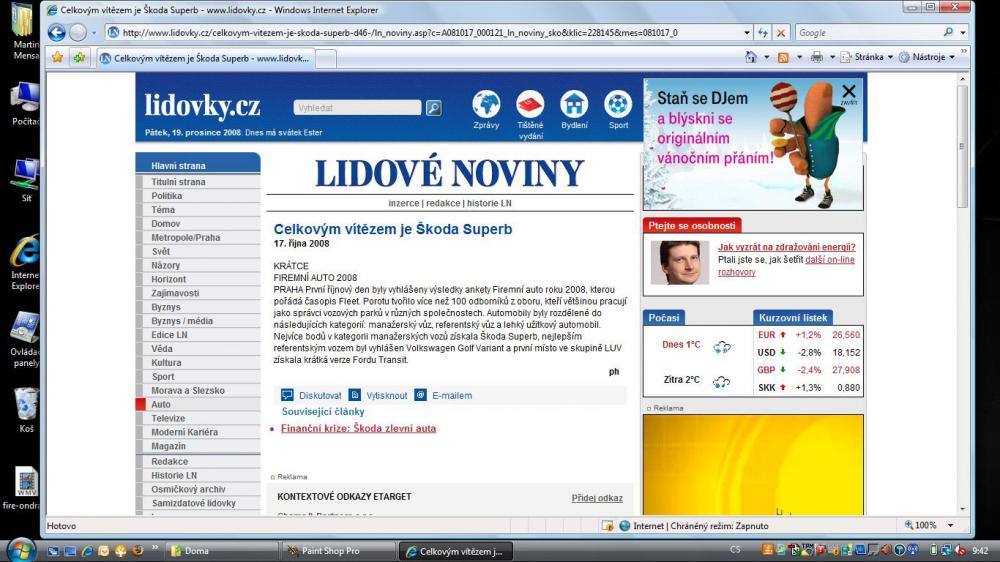
Task: Open the Sport soccer ball icon
Action: [x=618, y=104]
